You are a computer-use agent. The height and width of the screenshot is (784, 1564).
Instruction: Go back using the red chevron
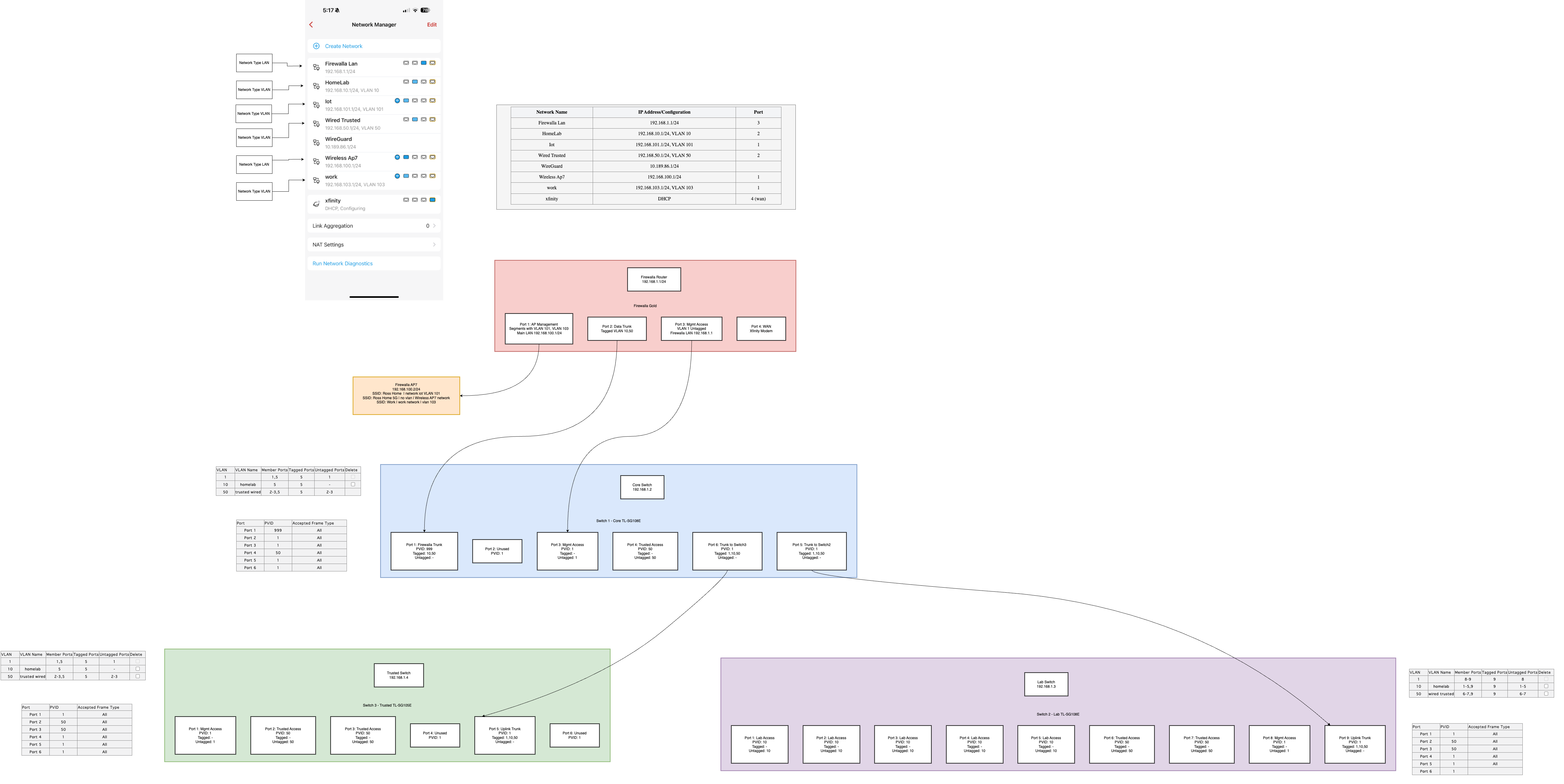click(311, 25)
